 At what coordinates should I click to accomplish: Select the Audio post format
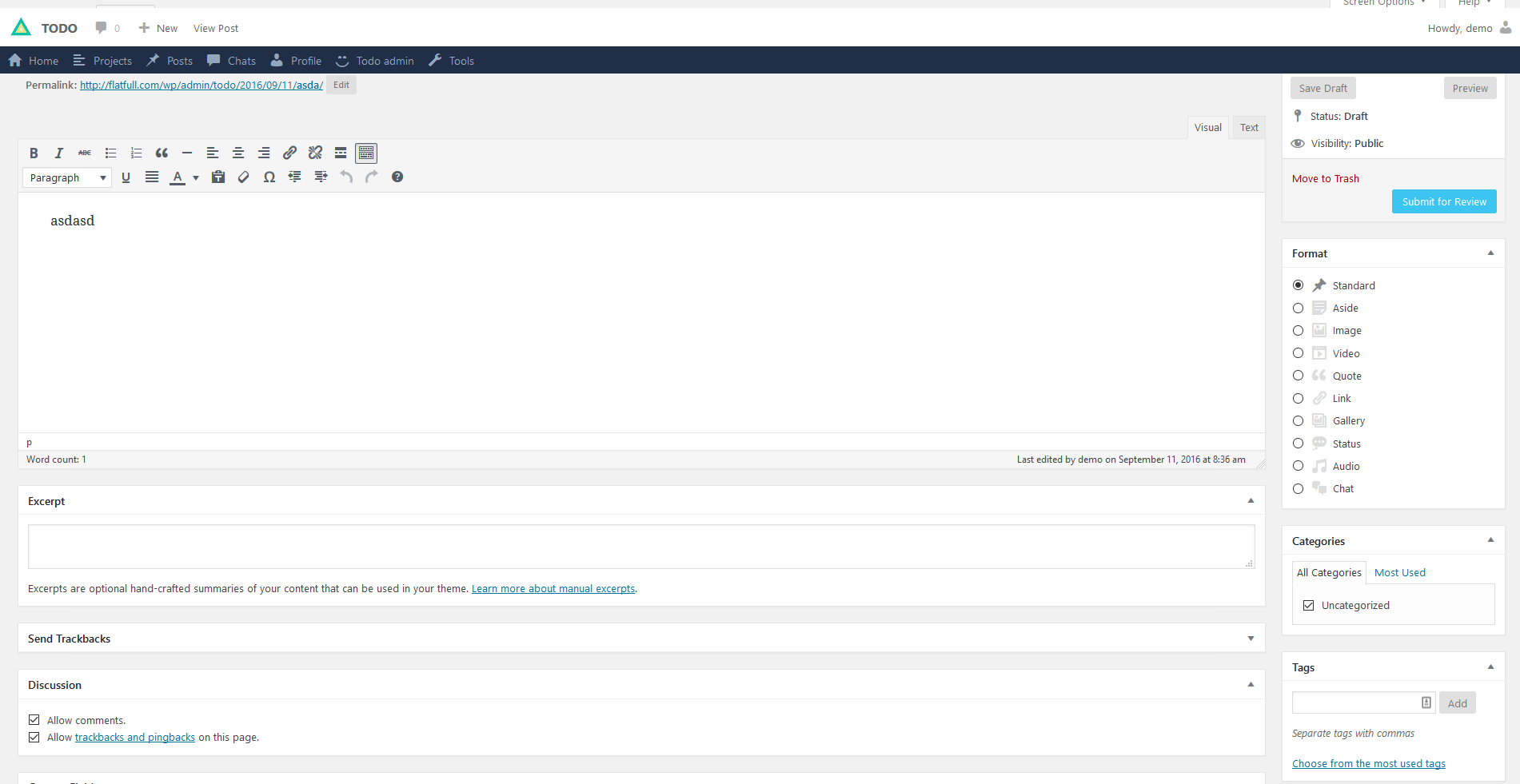pyautogui.click(x=1298, y=466)
